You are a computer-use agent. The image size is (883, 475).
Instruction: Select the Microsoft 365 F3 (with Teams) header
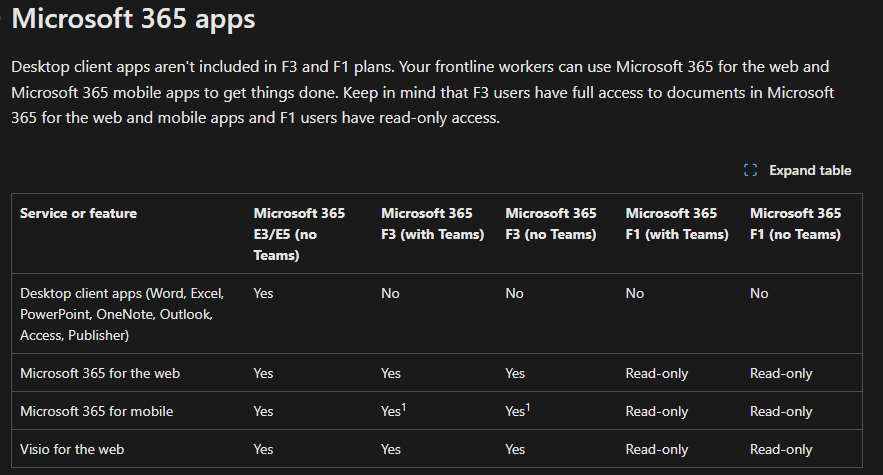[x=432, y=224]
